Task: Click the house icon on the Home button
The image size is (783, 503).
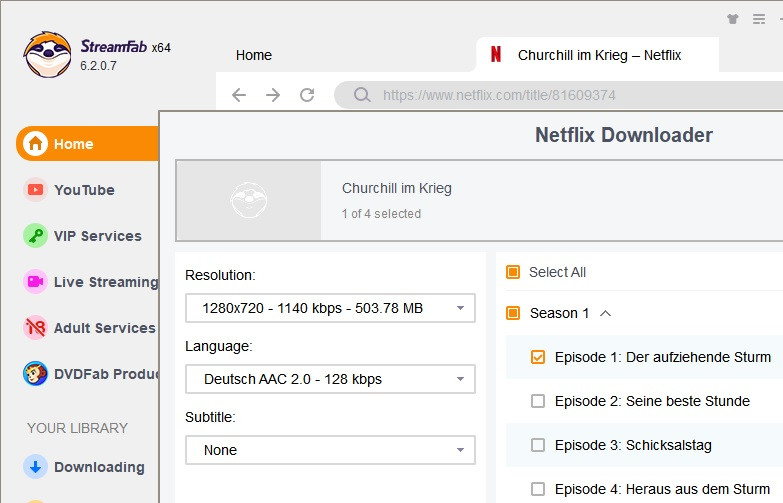Action: click(x=35, y=144)
